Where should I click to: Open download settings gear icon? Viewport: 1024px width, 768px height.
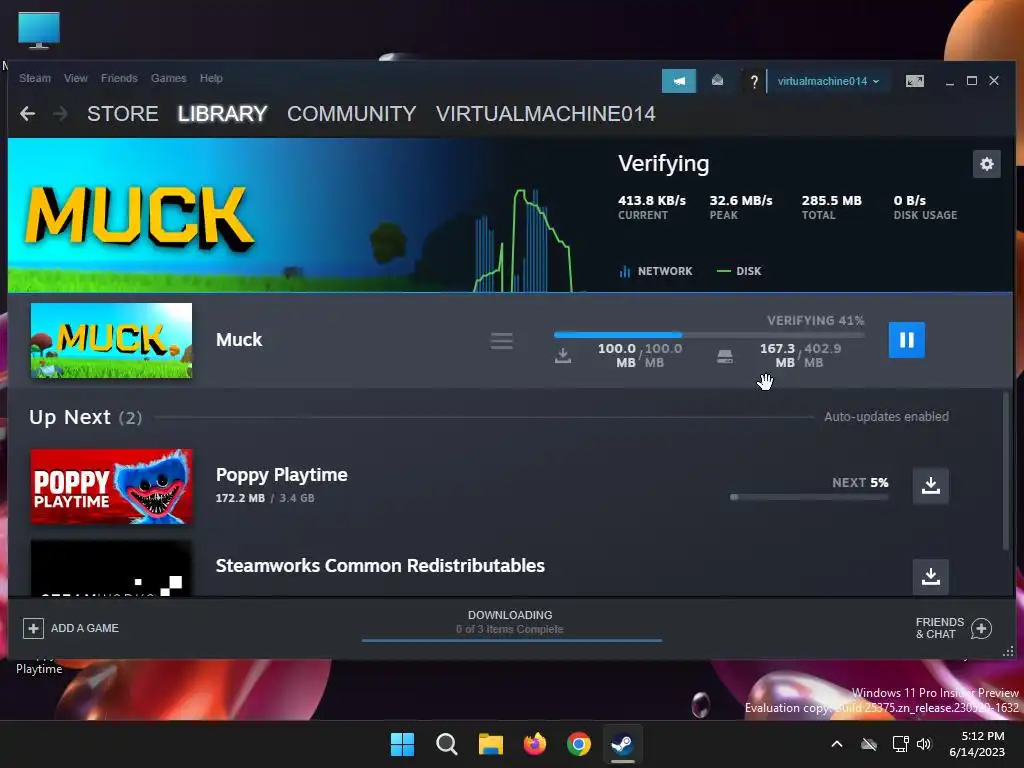pos(986,163)
